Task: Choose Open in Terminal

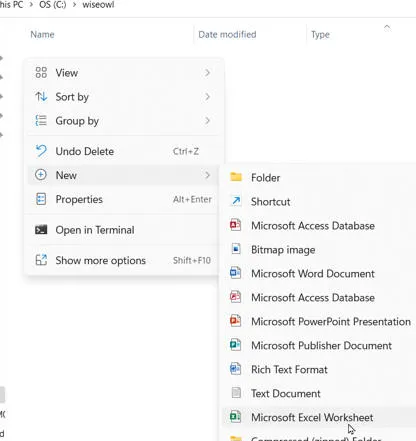Action: 123,230
